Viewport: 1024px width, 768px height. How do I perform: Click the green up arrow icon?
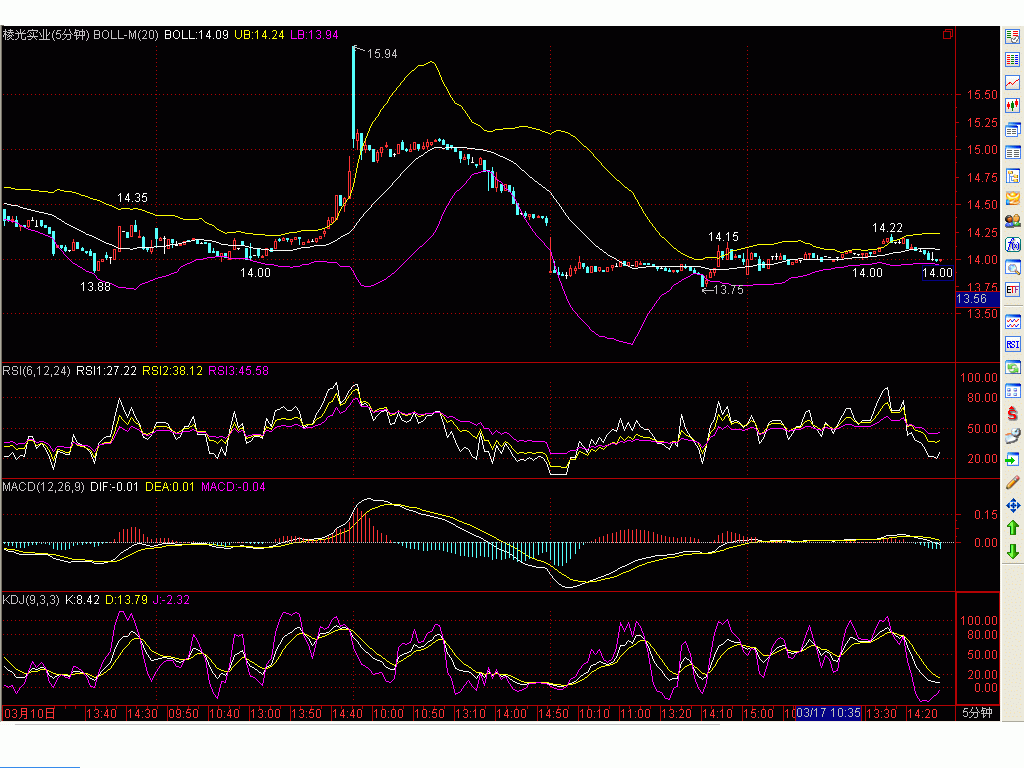(1012, 528)
